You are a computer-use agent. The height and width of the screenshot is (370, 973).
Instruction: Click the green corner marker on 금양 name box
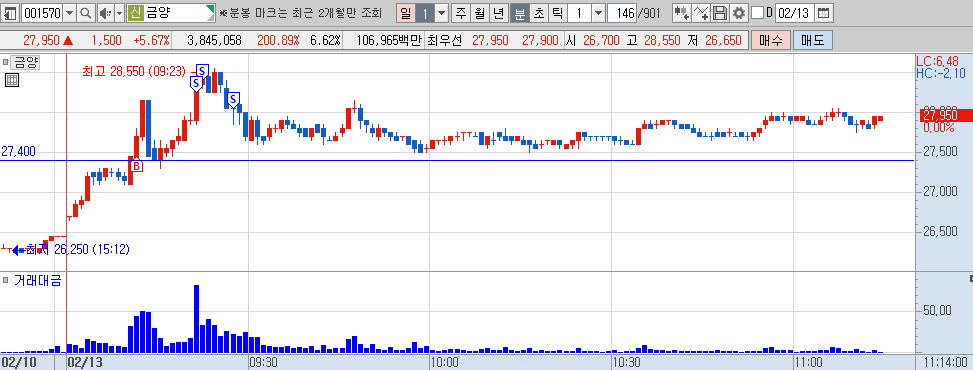click(x=211, y=9)
